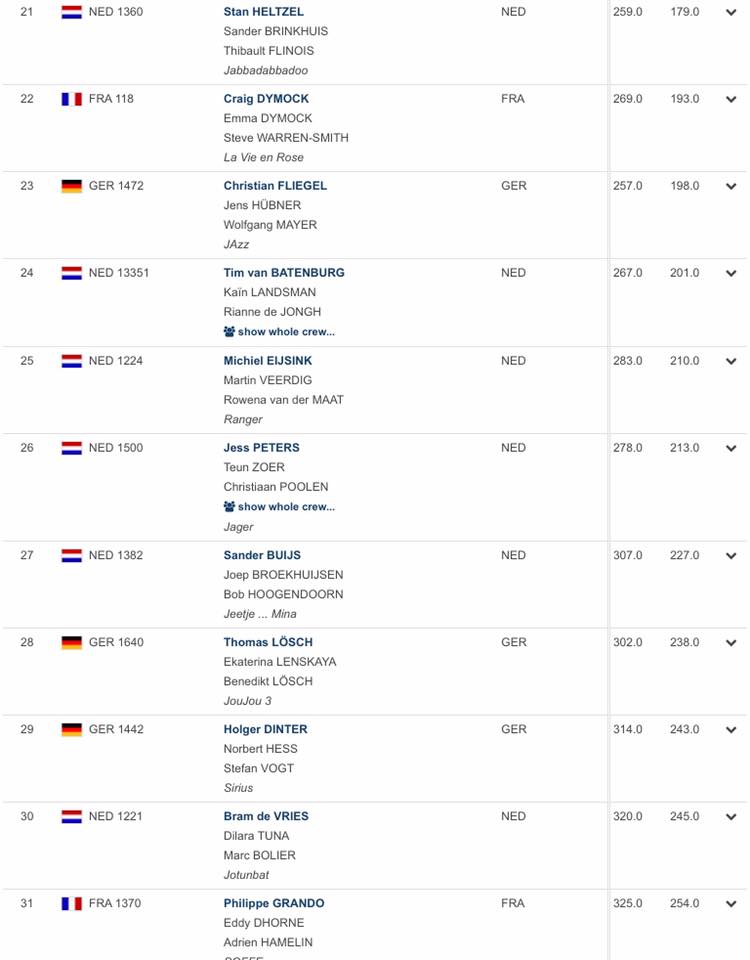Click the crew icon under Christiaan POOLEN
750x960 pixels.
coord(229,507)
